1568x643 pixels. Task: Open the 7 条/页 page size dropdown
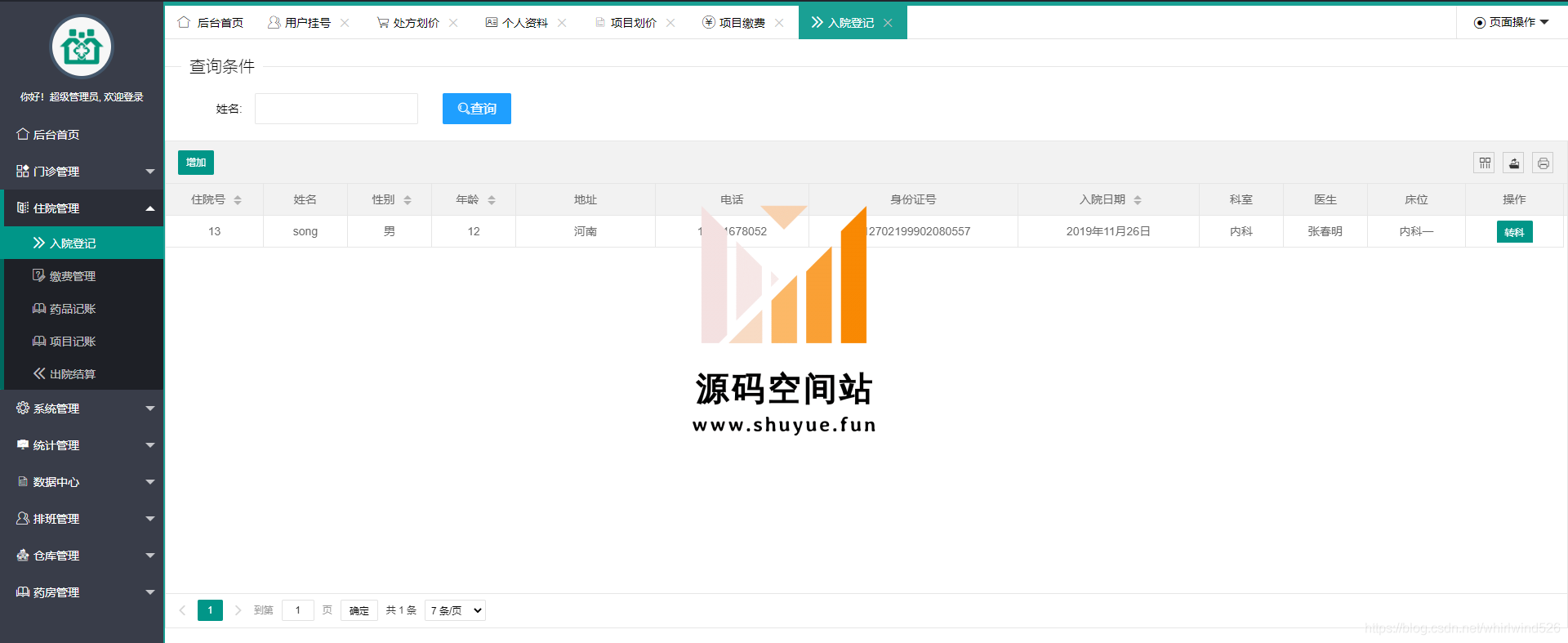pyautogui.click(x=455, y=610)
